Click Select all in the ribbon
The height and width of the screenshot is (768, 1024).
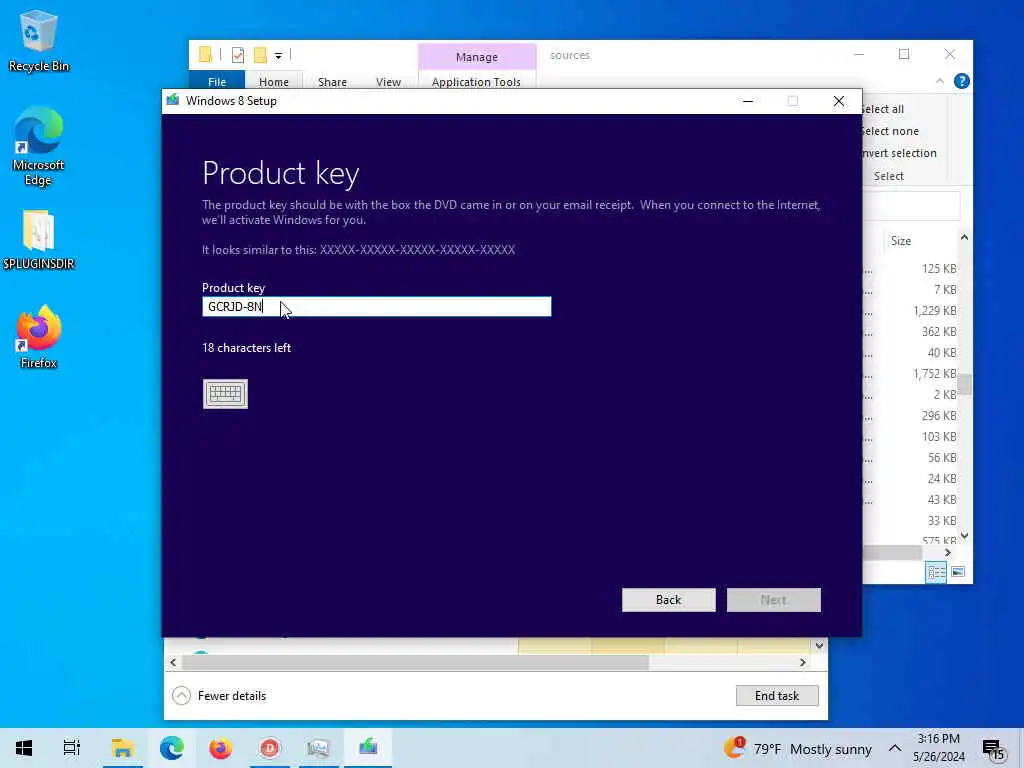coord(882,109)
